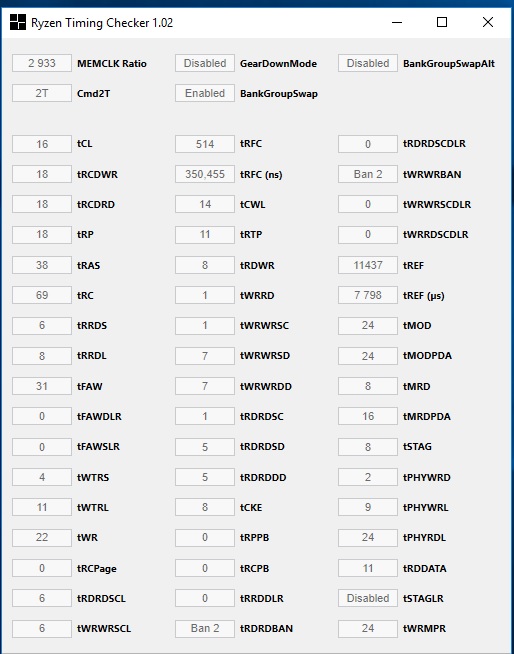This screenshot has width=514, height=654.
Task: Select the tRAS value box
Action: [x=42, y=265]
